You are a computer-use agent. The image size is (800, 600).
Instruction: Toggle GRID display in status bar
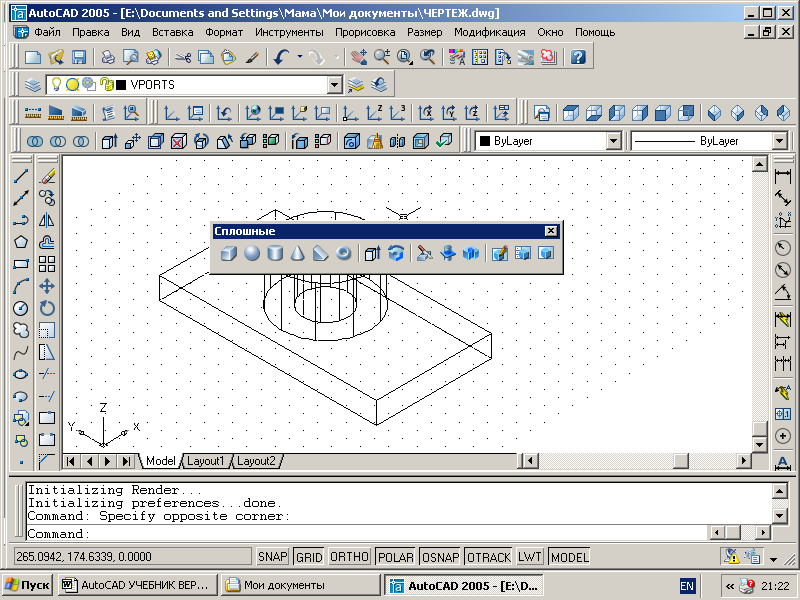click(x=309, y=557)
